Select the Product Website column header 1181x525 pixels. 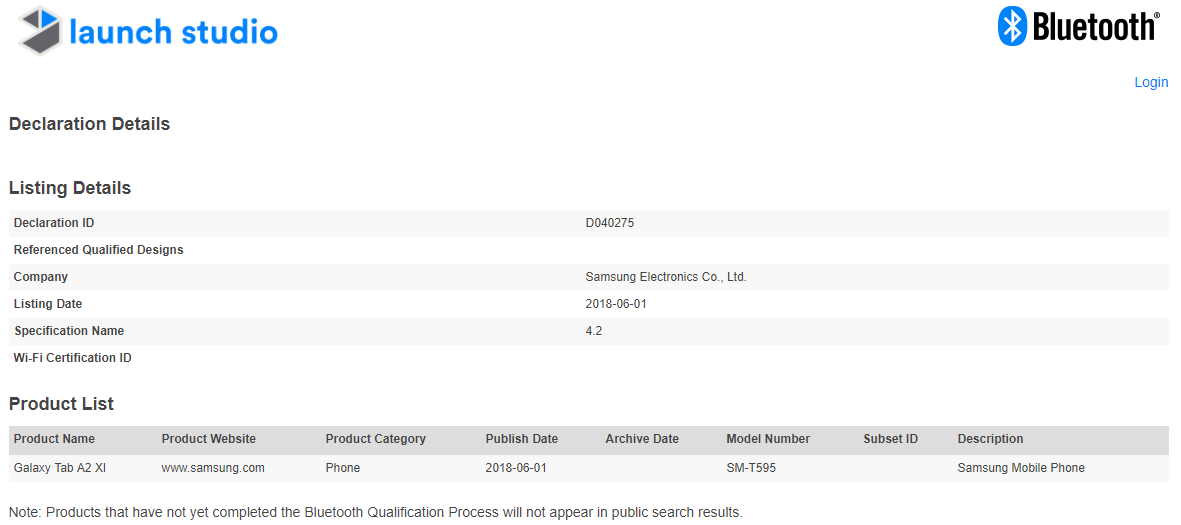pos(208,439)
